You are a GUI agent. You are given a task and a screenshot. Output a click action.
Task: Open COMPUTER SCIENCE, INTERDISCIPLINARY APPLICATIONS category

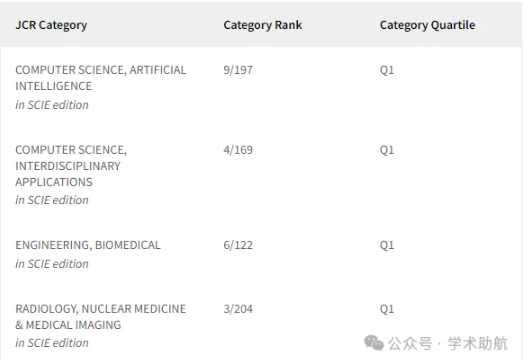[x=71, y=166]
